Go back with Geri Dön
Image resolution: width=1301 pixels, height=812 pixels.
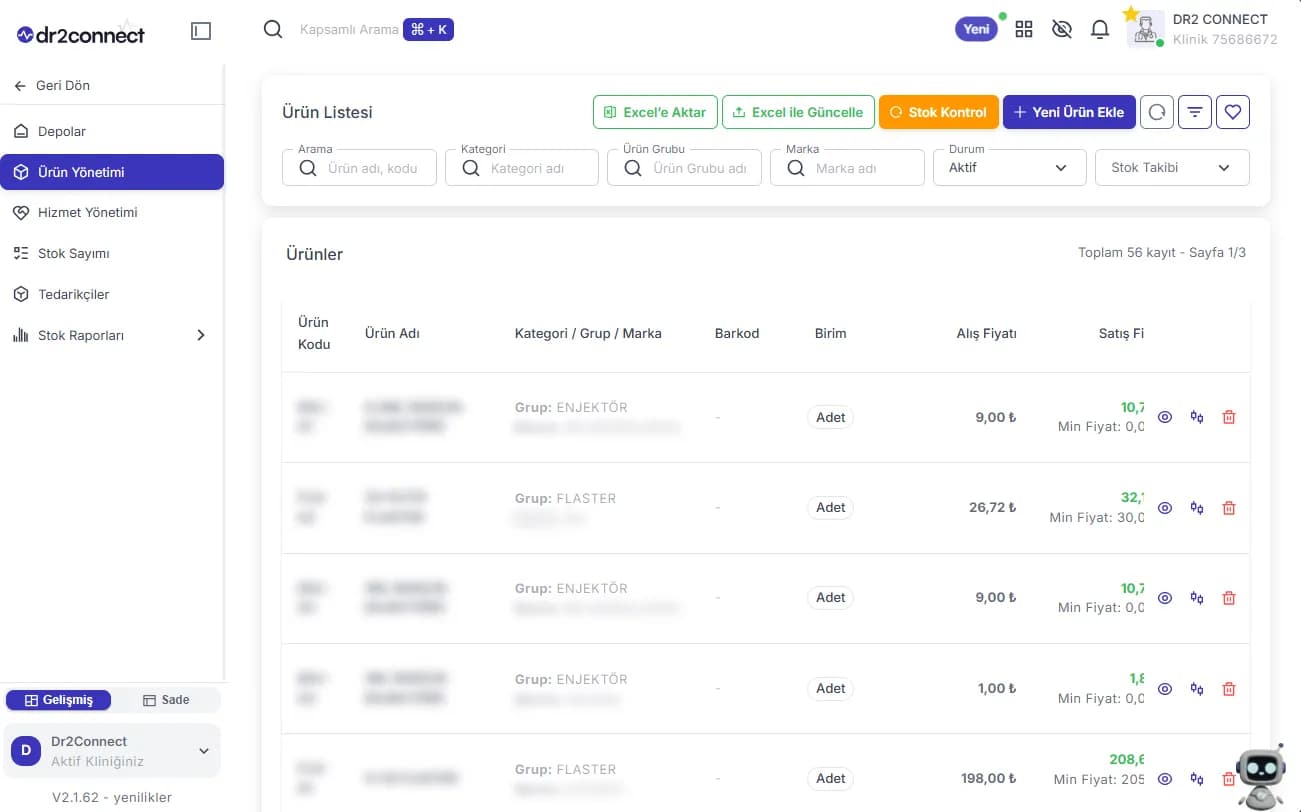[52, 85]
